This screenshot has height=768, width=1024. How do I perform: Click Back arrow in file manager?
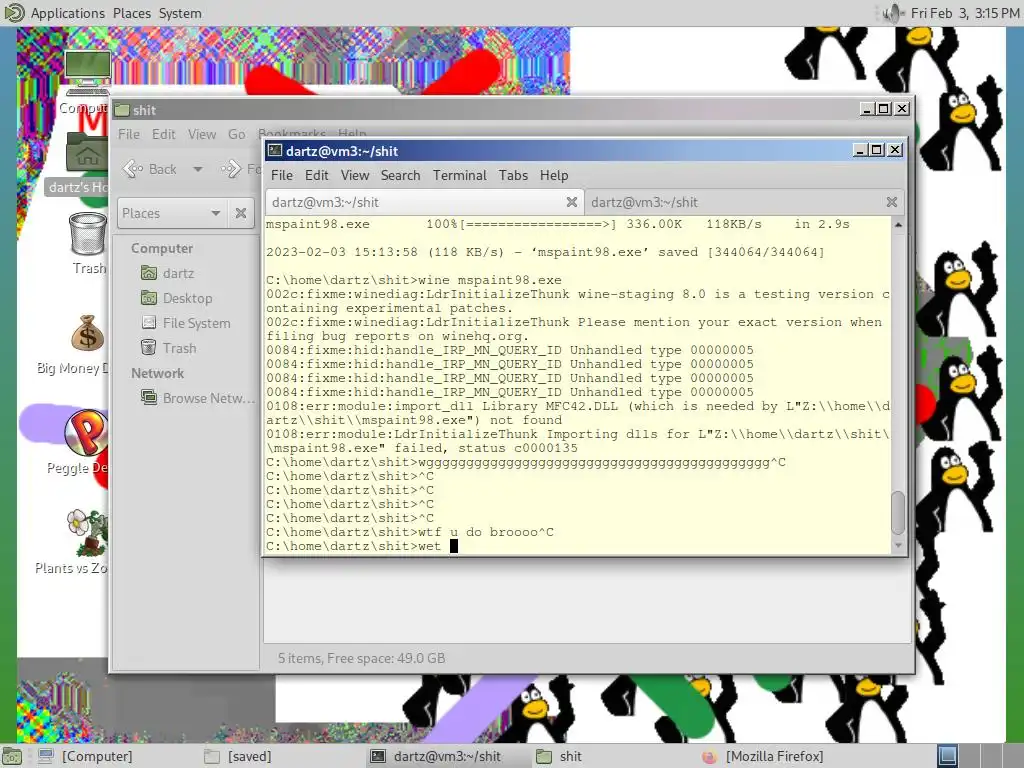pyautogui.click(x=150, y=170)
